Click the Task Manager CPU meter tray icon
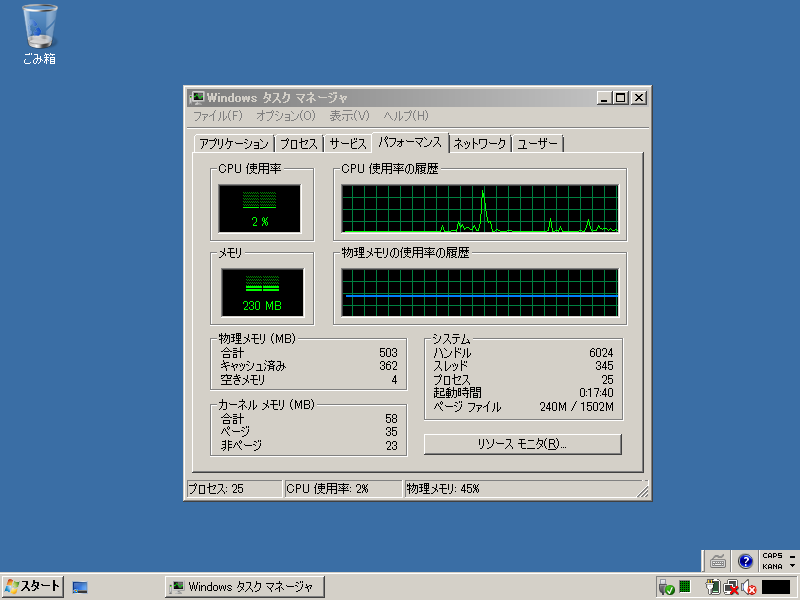Screen dimensions: 800x600 click(x=684, y=587)
